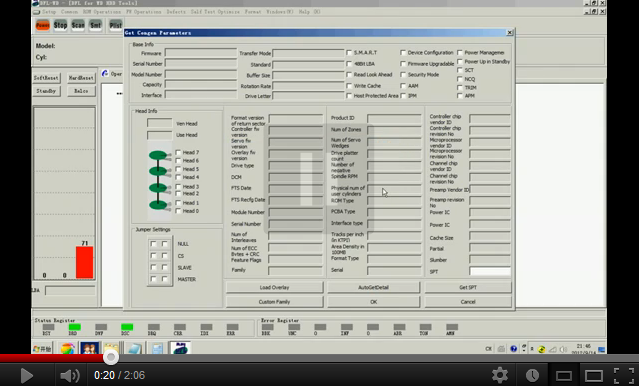The height and width of the screenshot is (386, 639).
Task: Toggle Head 4 checkbox
Action: [178, 177]
